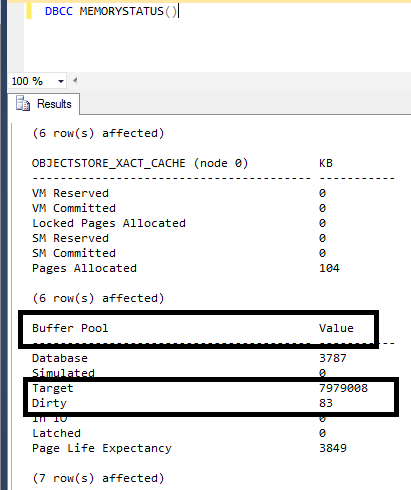Click the Pages Allocated value 104
This screenshot has width=411, height=490.
329,268
